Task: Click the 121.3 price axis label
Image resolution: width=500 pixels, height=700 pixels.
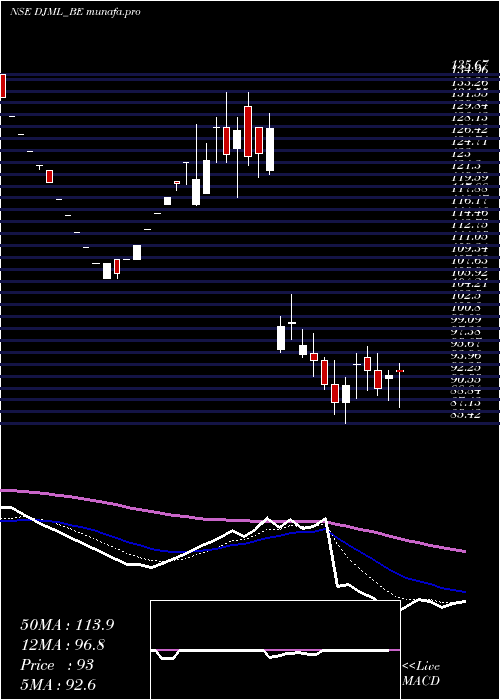Action: pyautogui.click(x=467, y=165)
